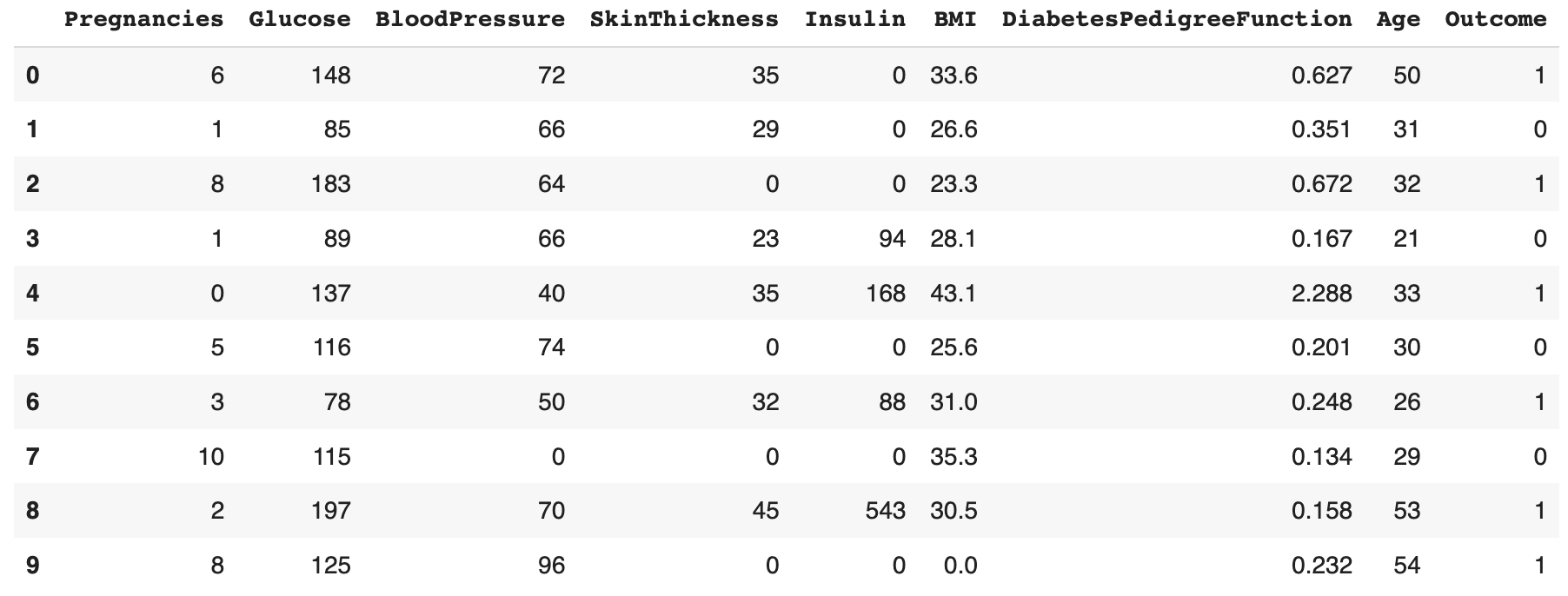The image size is (1568, 596).
Task: Select the Age value 54
Action: point(1406,566)
